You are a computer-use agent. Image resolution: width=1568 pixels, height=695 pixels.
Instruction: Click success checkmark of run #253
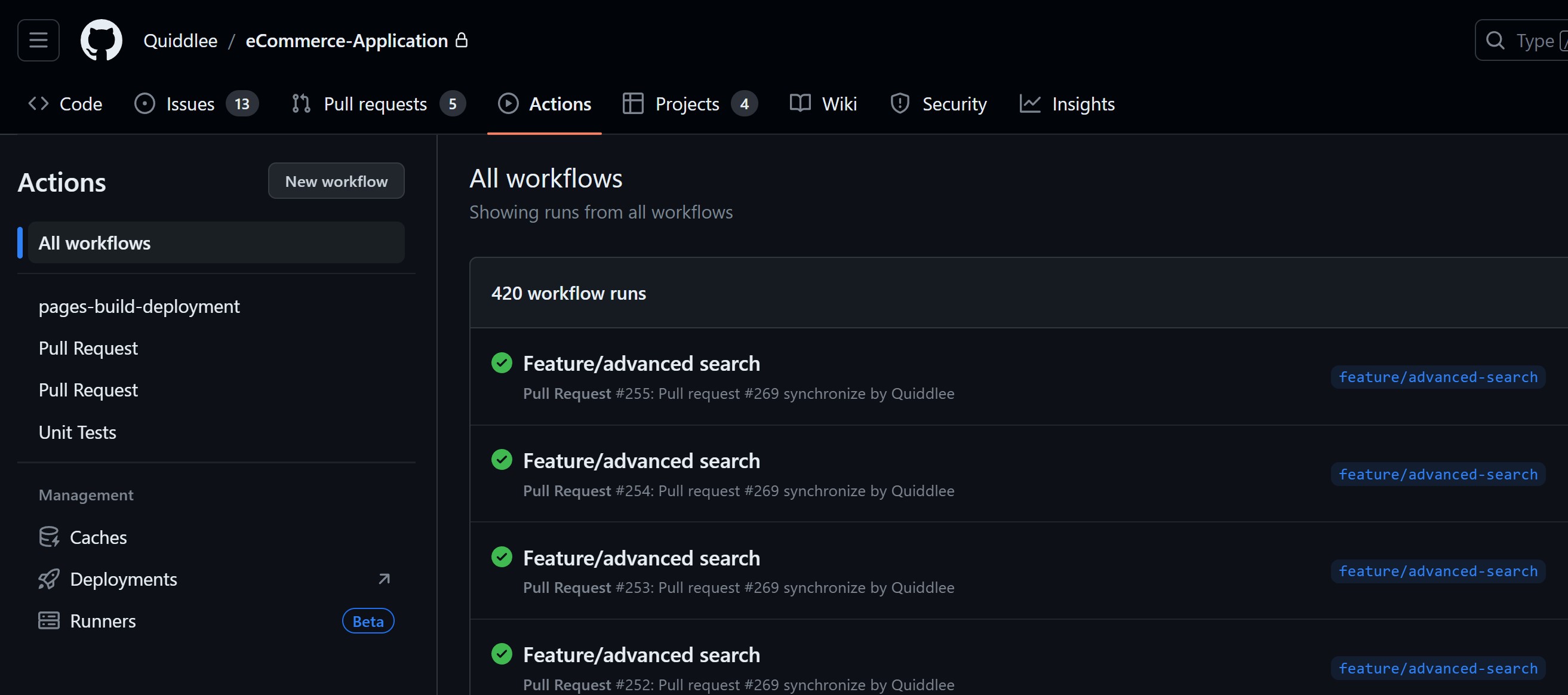502,557
